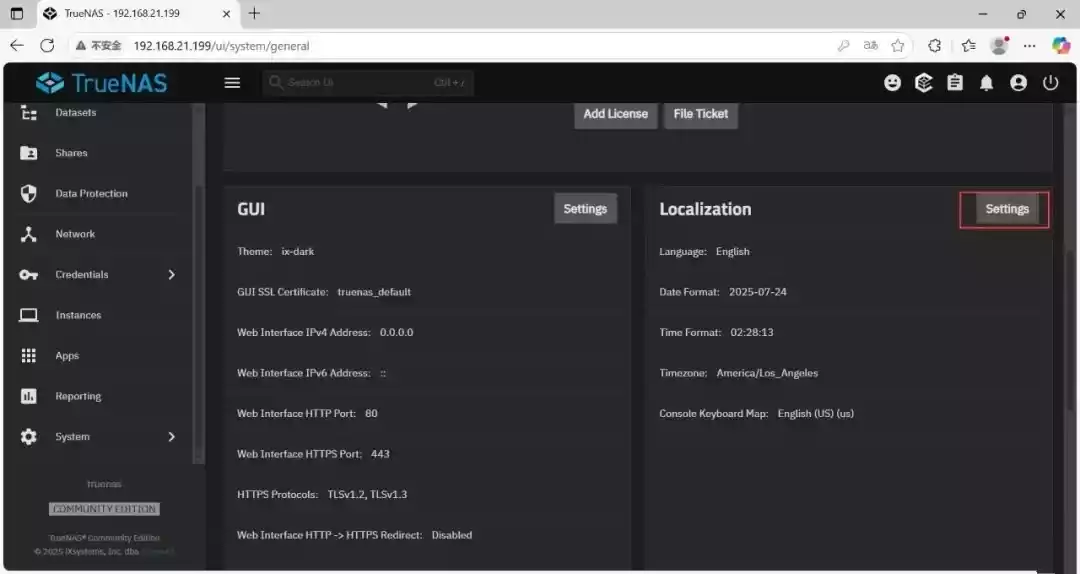The width and height of the screenshot is (1080, 574).
Task: Open Reporting in sidebar
Action: click(79, 396)
